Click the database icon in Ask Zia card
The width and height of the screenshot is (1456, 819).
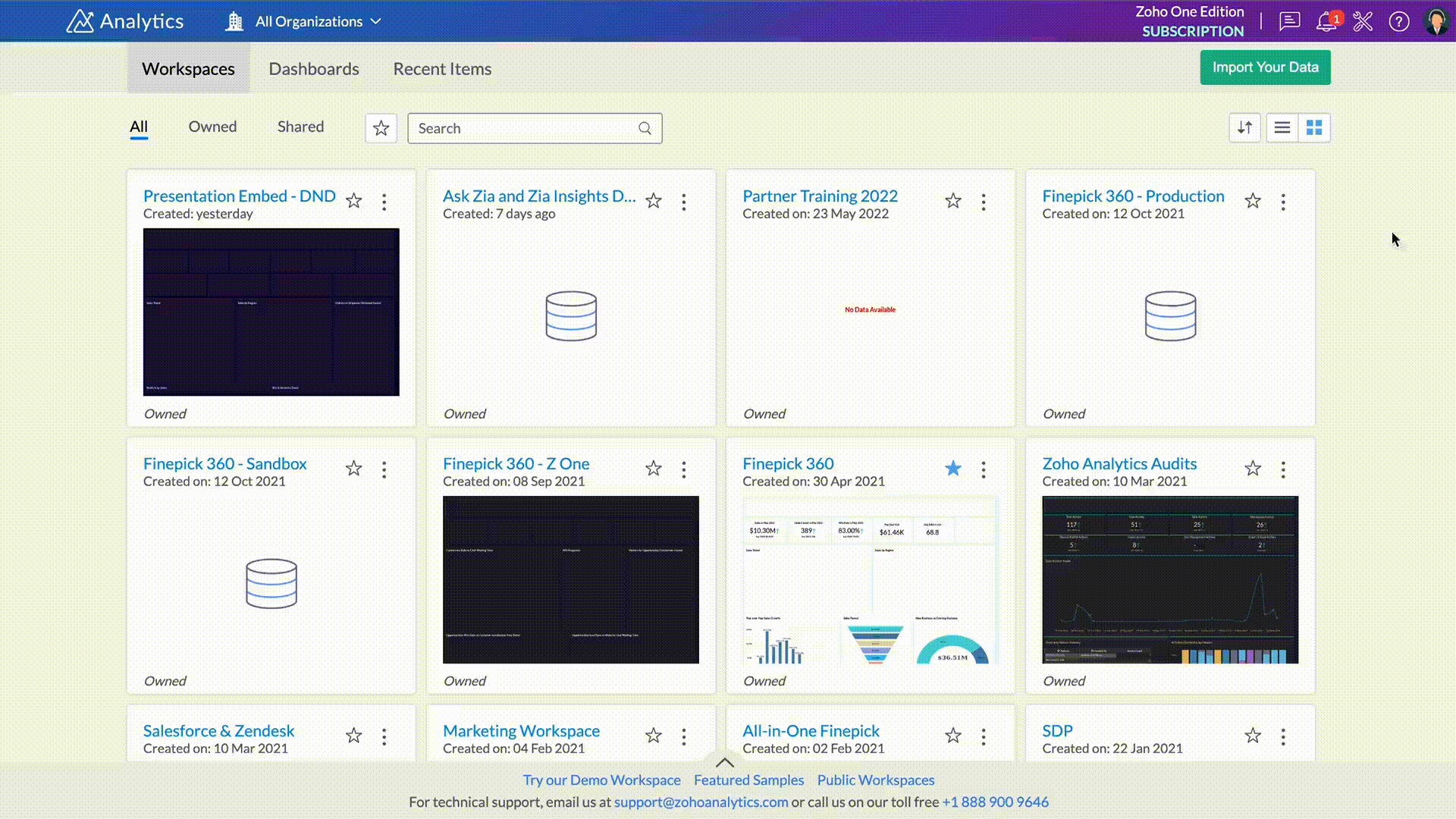571,316
